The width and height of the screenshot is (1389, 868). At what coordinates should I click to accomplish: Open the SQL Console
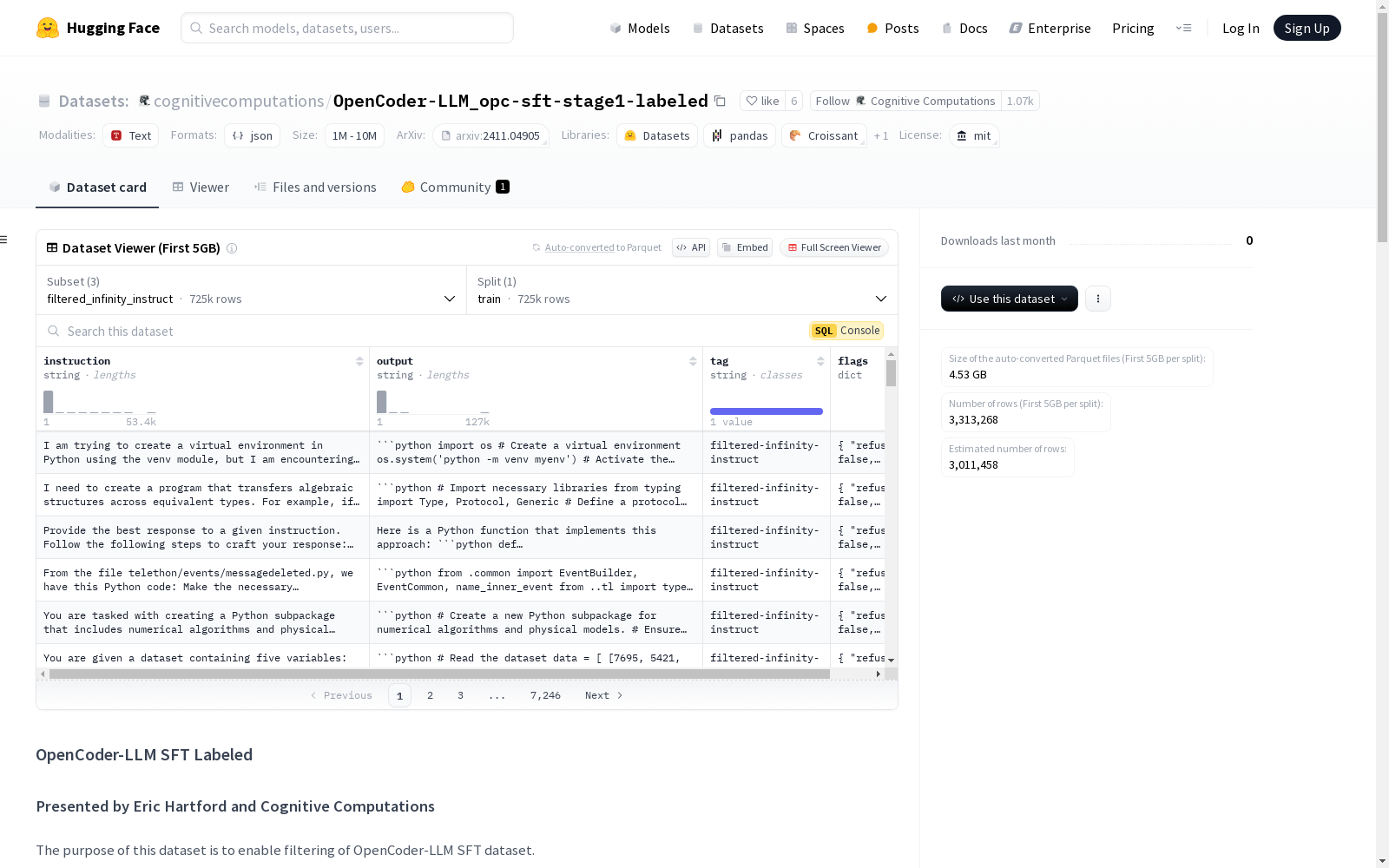click(x=846, y=331)
